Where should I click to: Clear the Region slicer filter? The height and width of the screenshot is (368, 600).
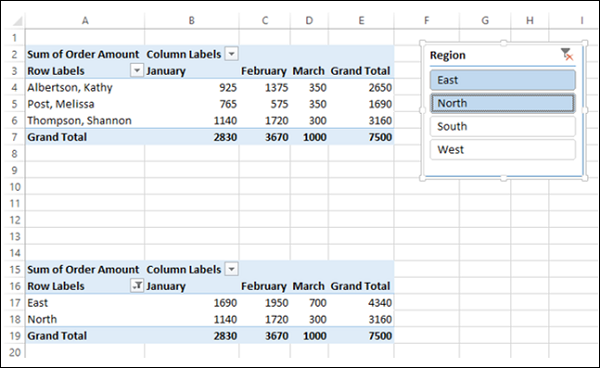[567, 55]
